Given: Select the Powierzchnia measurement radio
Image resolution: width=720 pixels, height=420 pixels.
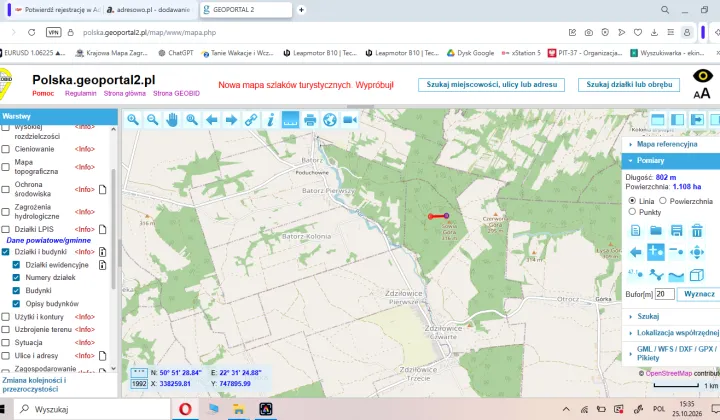Looking at the screenshot, I should pos(663,201).
